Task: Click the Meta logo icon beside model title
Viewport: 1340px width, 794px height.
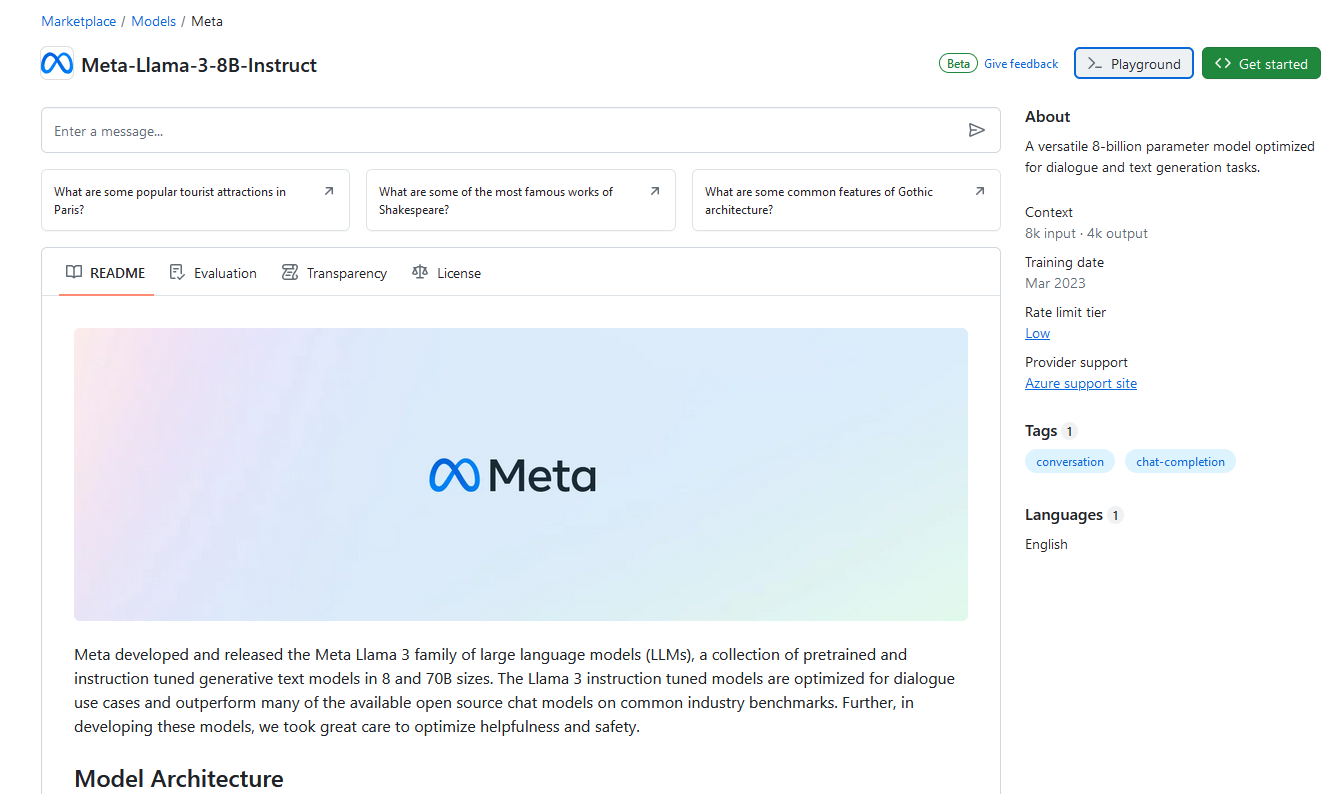Action: click(57, 64)
